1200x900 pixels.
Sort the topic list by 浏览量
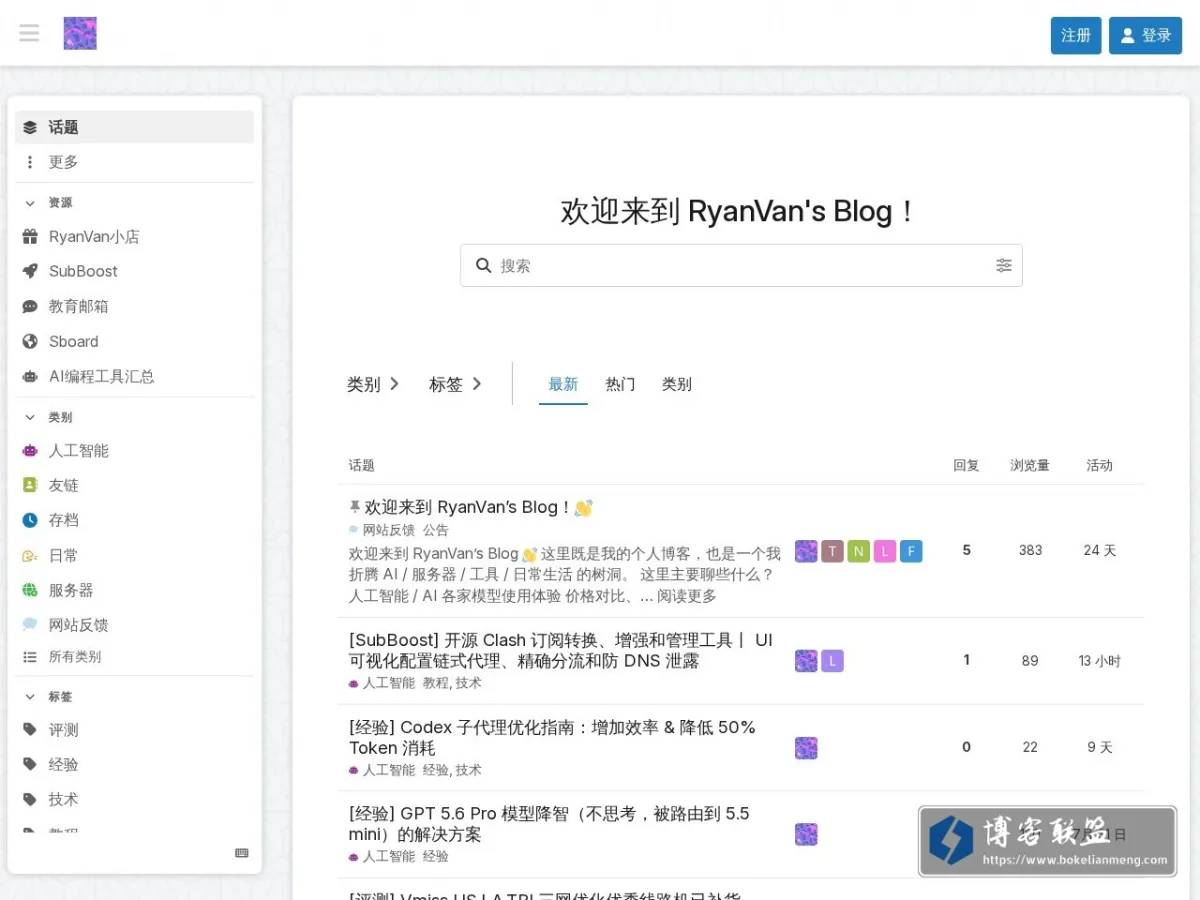tap(1030, 465)
